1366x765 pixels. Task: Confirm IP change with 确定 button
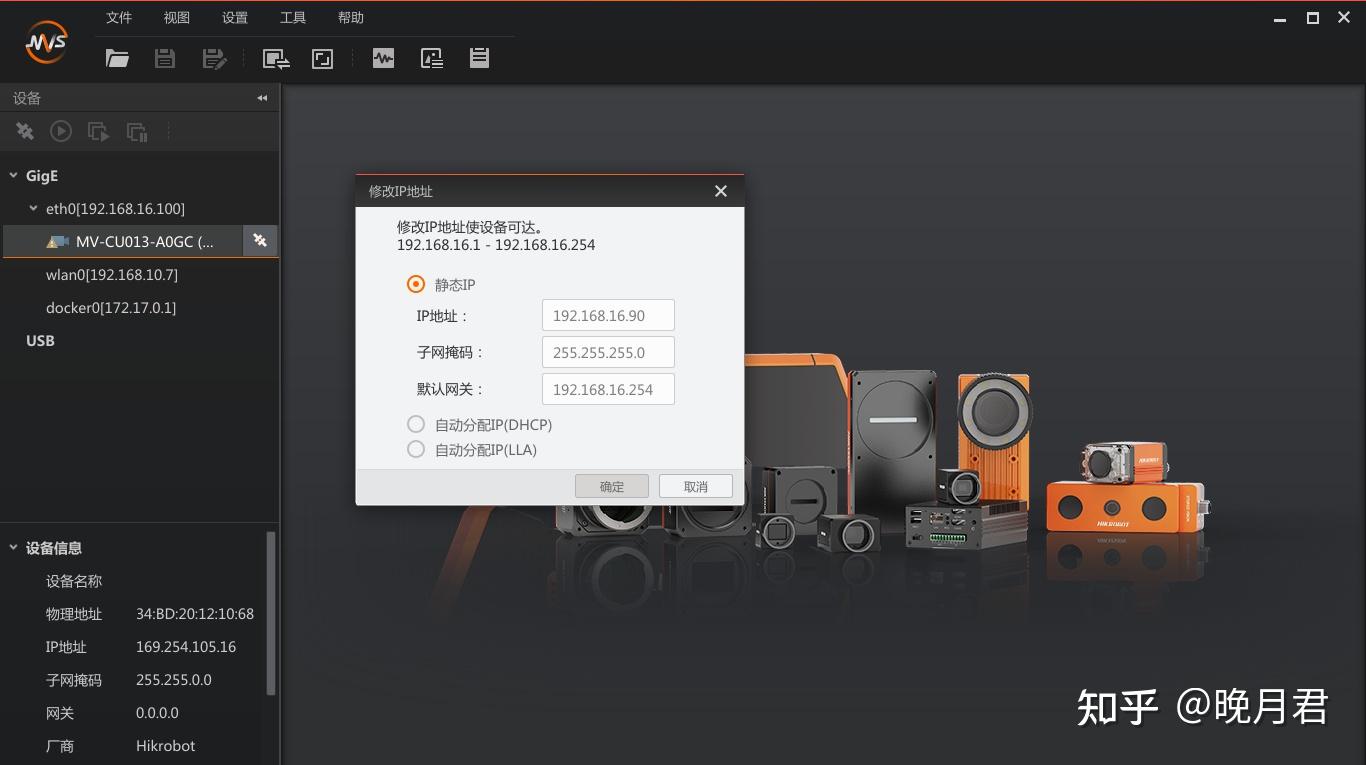click(x=611, y=486)
